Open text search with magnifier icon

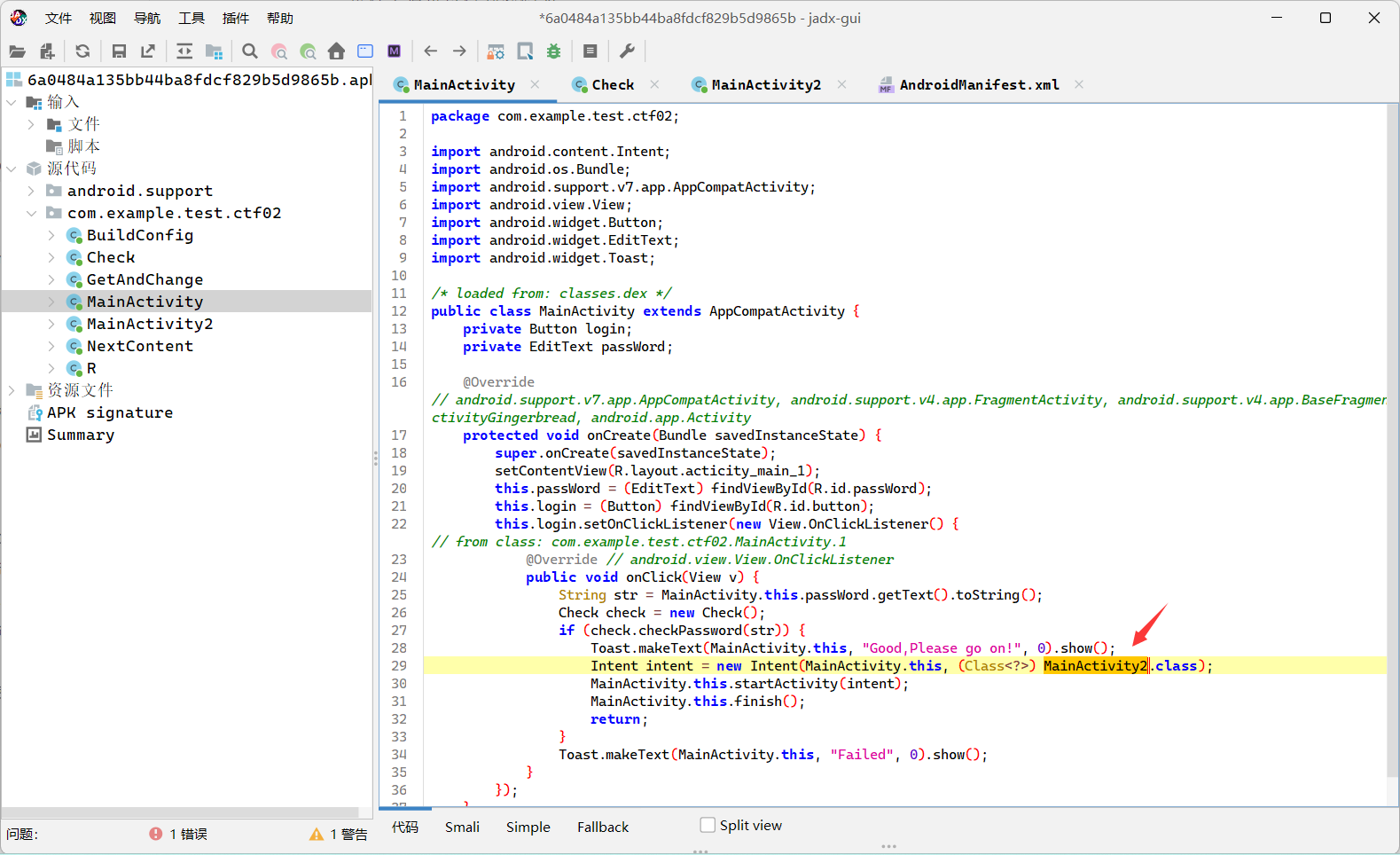click(x=250, y=51)
